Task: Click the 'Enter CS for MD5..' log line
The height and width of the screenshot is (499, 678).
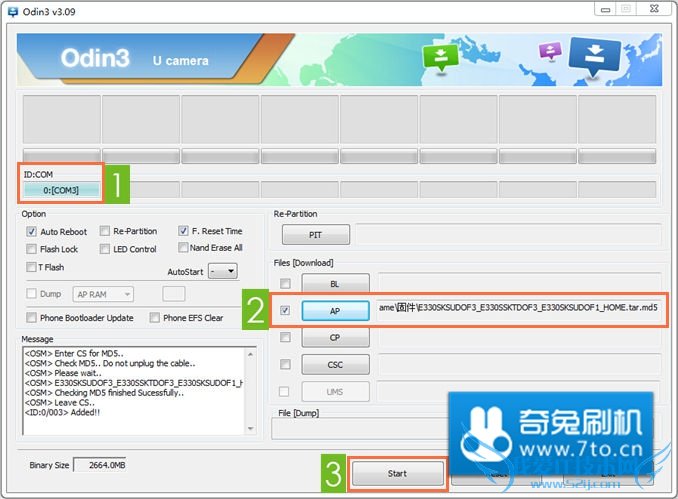Action: point(74,353)
